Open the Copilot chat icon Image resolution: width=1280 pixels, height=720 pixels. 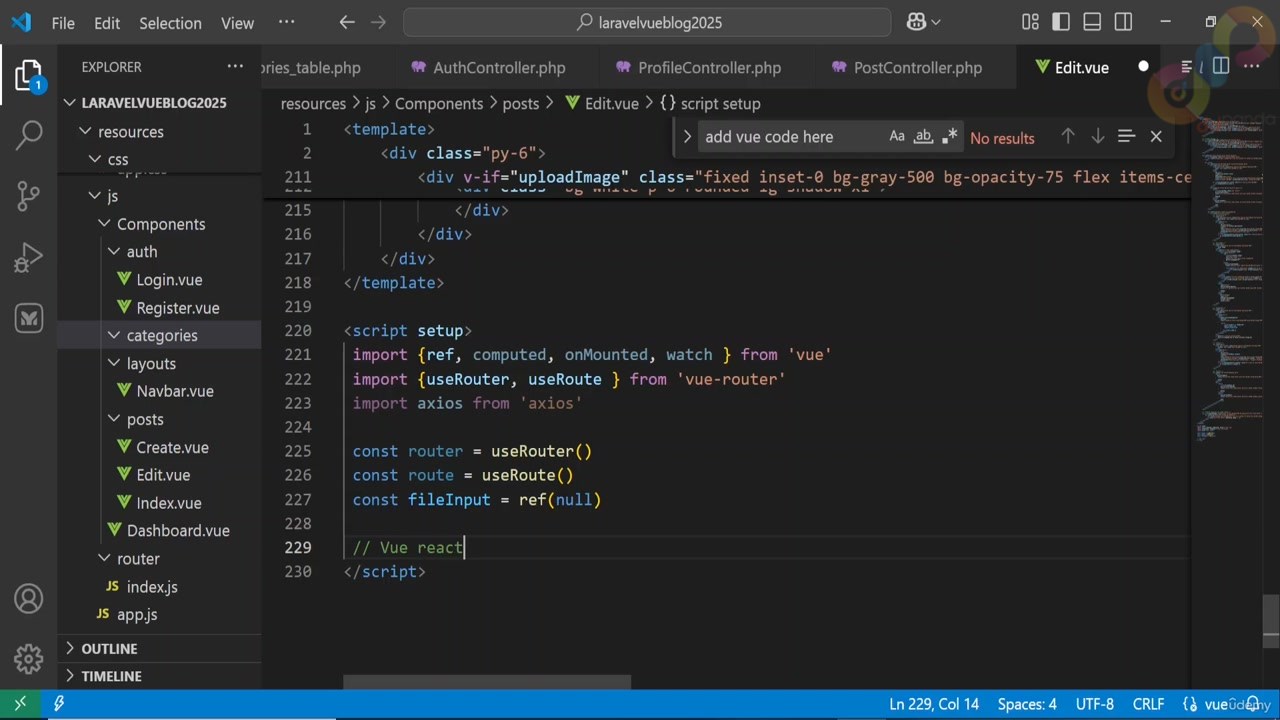tap(915, 22)
